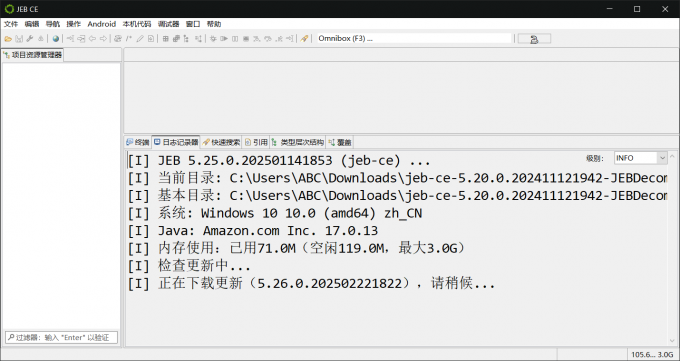Click the comment slash-asterisk toolbar icon

pos(129,39)
